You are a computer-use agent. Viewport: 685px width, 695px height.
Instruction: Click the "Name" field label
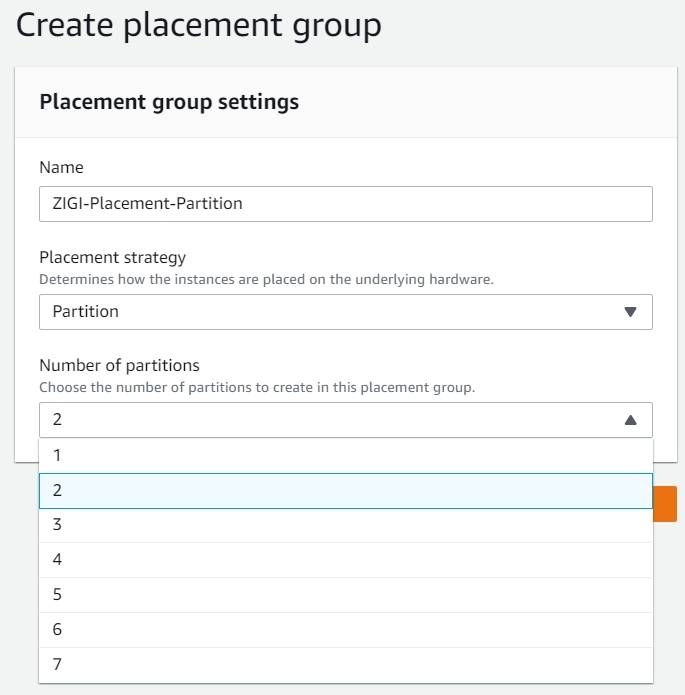tap(61, 167)
